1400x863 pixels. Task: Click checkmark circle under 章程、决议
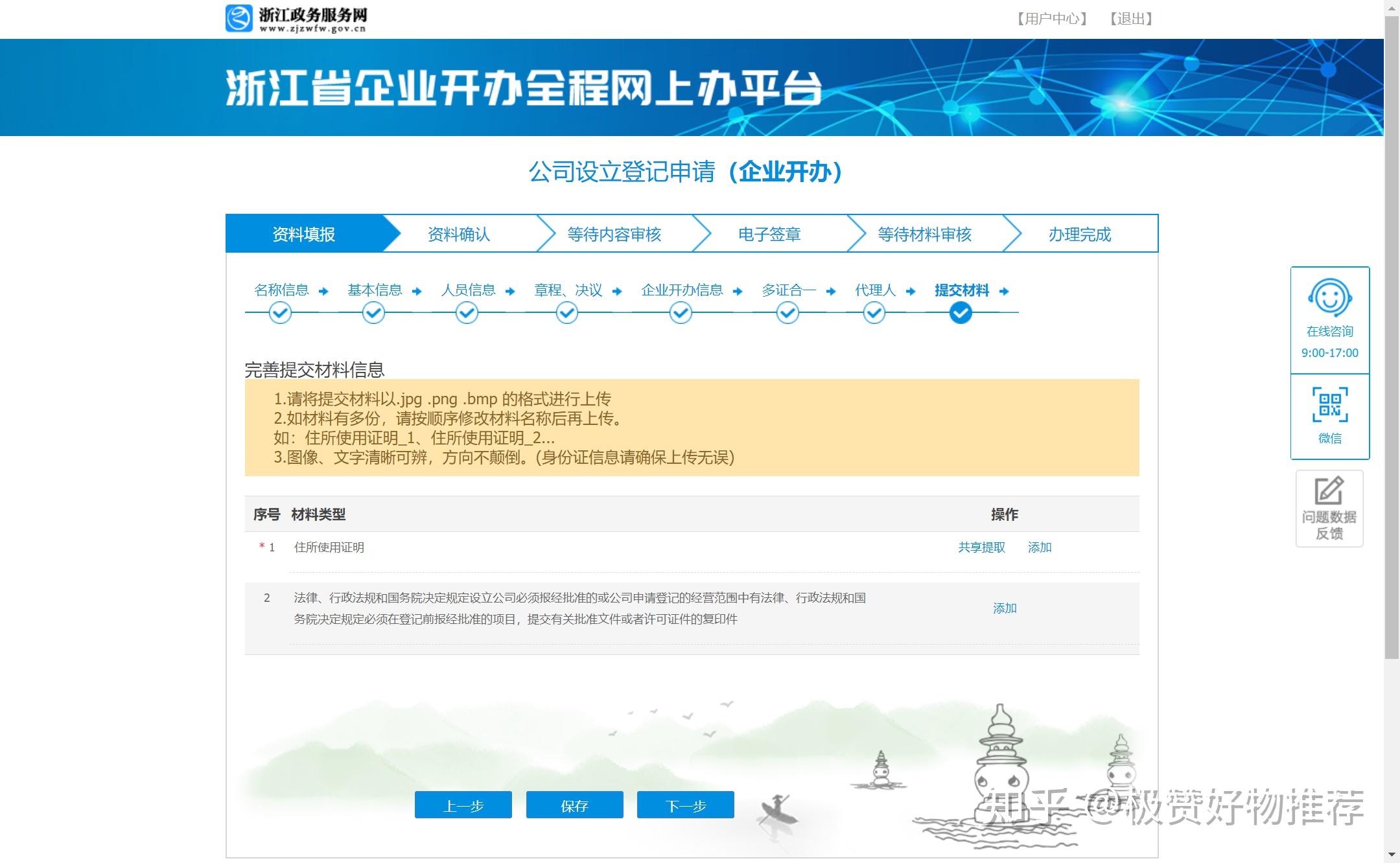pyautogui.click(x=567, y=313)
